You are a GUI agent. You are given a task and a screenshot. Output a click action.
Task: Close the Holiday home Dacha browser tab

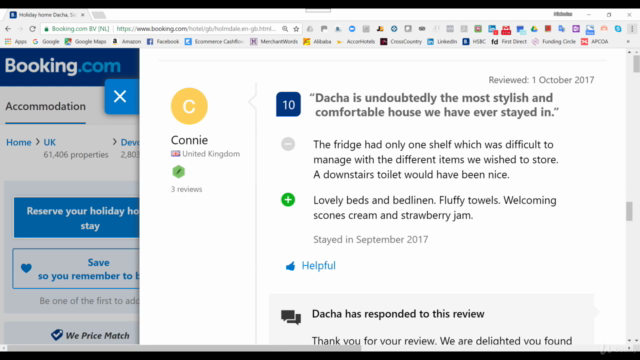click(82, 15)
